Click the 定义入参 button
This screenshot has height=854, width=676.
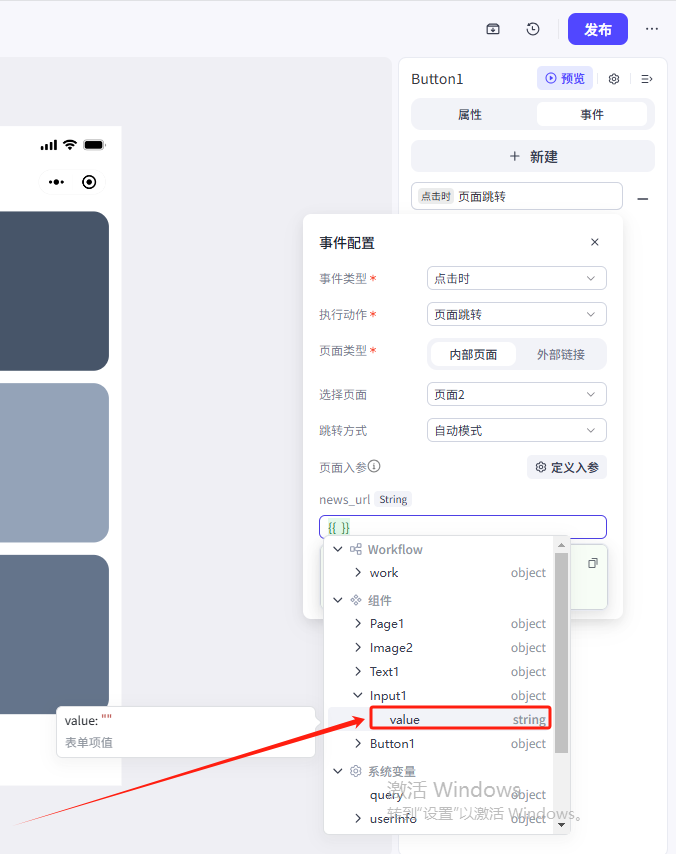566,467
